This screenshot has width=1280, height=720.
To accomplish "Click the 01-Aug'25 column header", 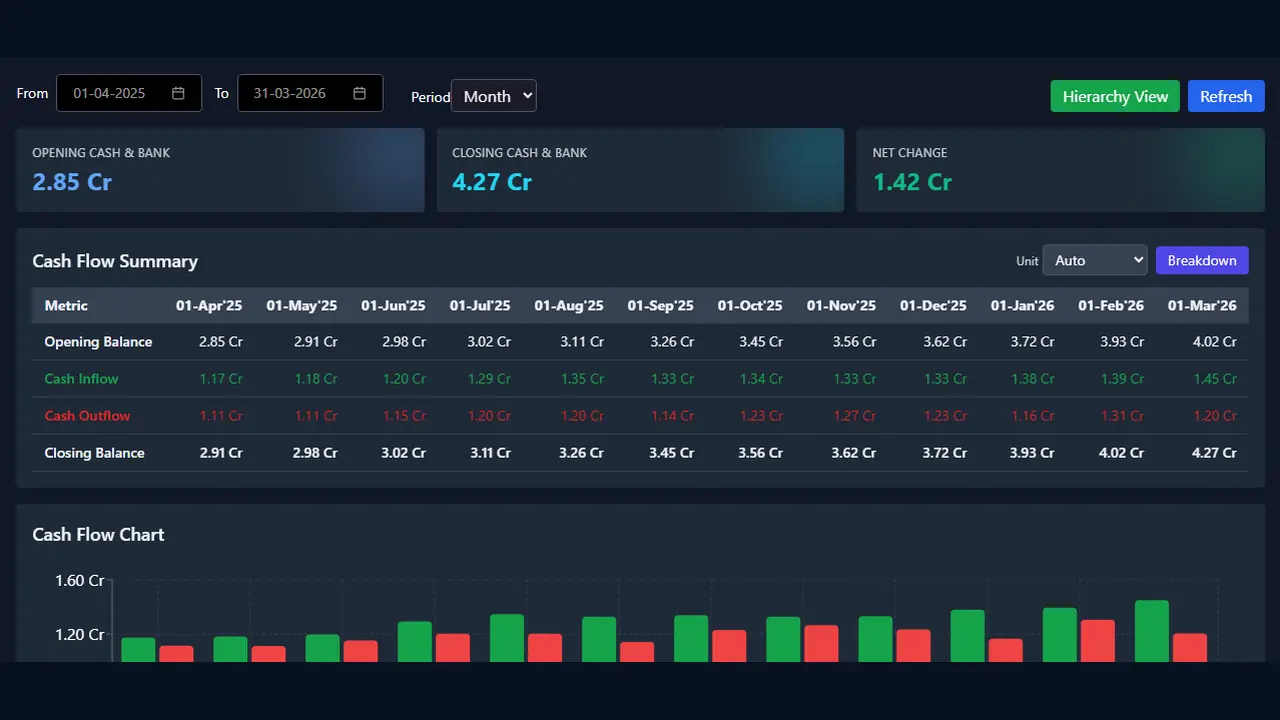I will [569, 305].
